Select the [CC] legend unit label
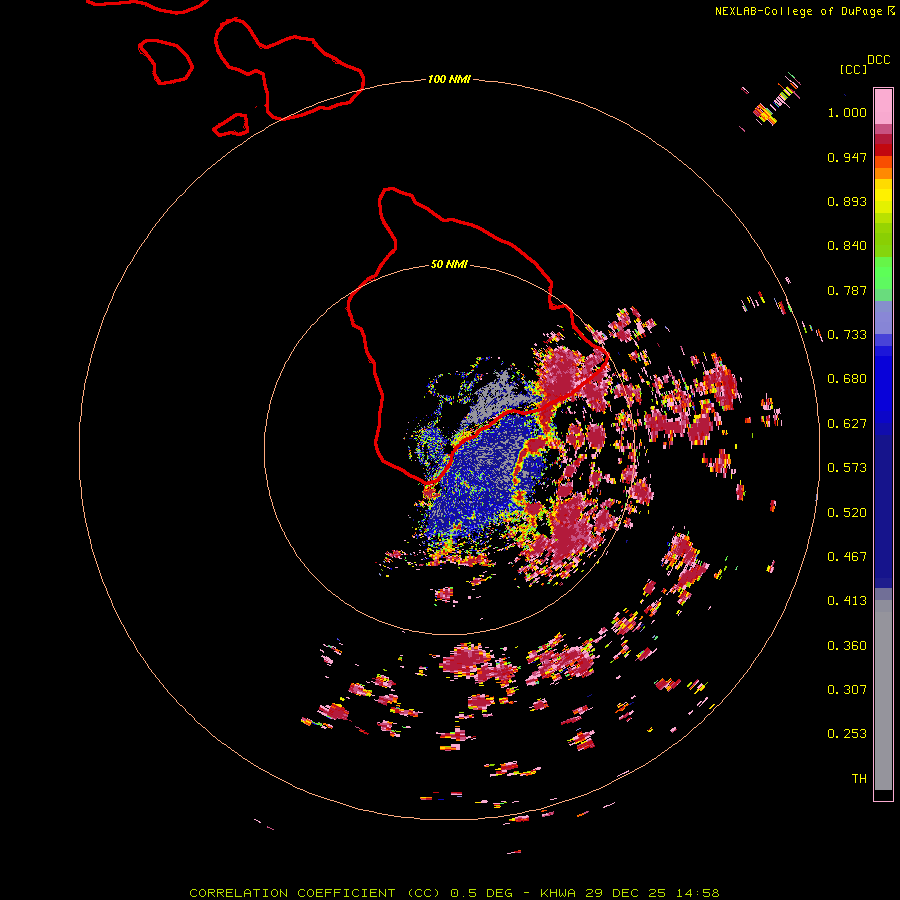This screenshot has width=900, height=900. click(x=853, y=69)
